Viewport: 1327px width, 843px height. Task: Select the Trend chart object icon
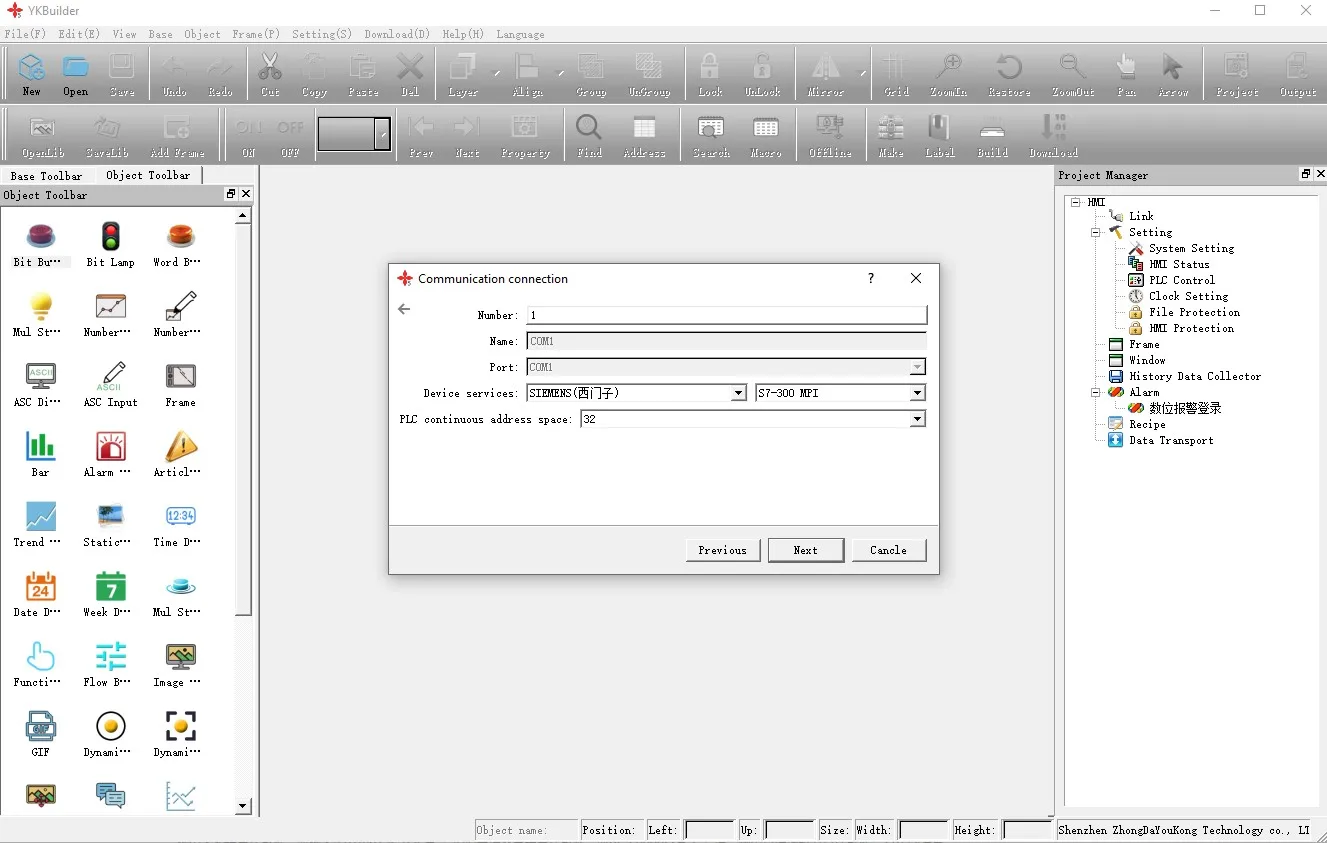pos(40,523)
